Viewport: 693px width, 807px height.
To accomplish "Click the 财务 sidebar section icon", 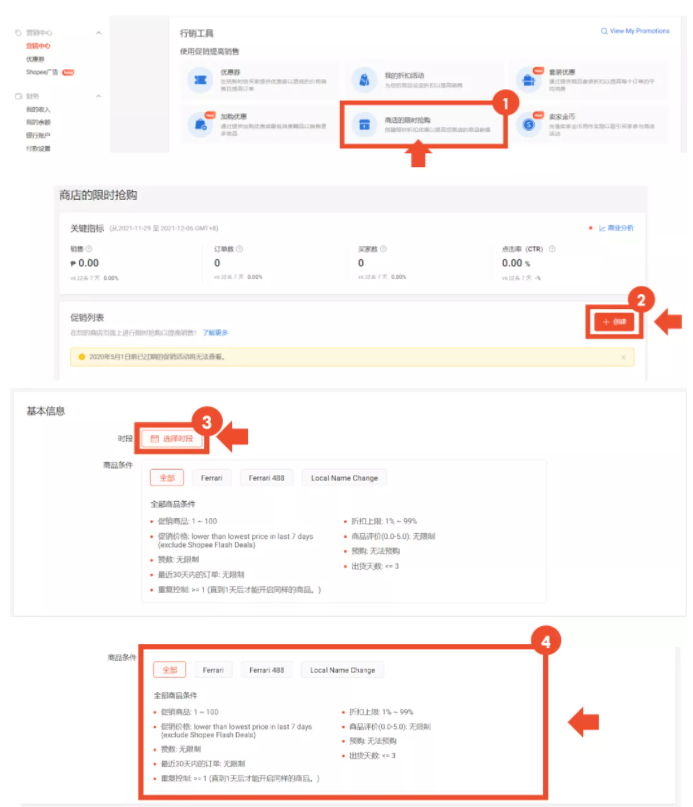I will [19, 96].
